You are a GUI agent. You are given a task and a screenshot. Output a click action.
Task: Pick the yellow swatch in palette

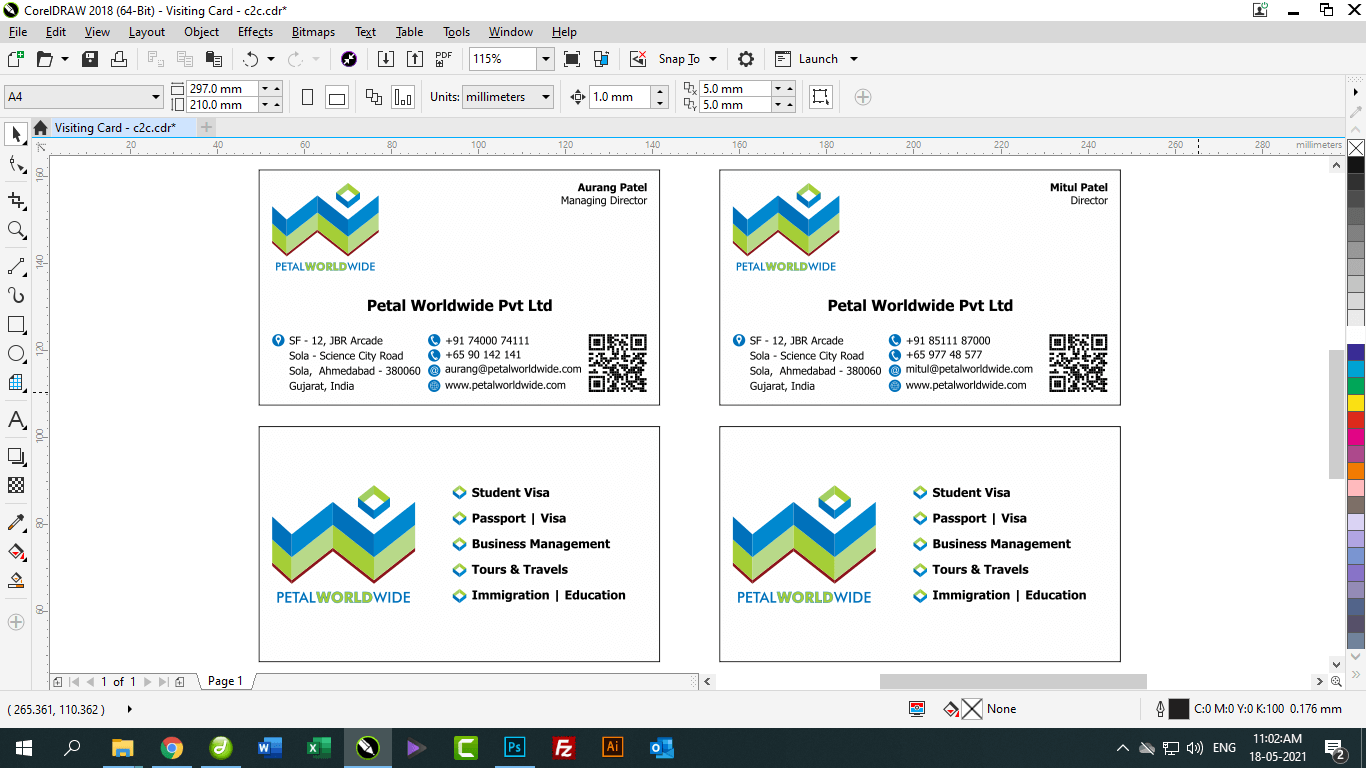point(1355,403)
